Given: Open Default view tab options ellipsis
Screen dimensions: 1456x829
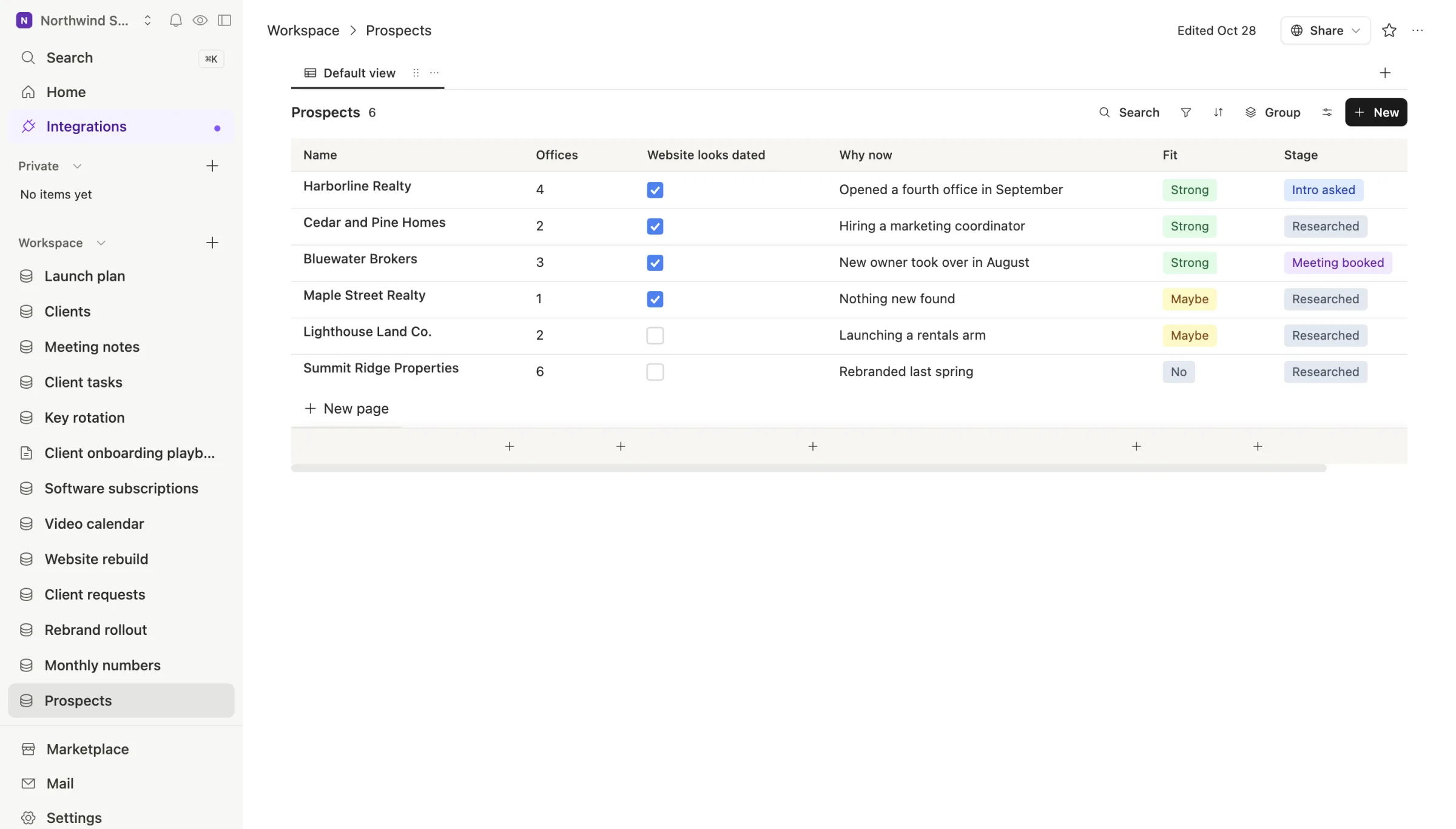Looking at the screenshot, I should pyautogui.click(x=434, y=73).
